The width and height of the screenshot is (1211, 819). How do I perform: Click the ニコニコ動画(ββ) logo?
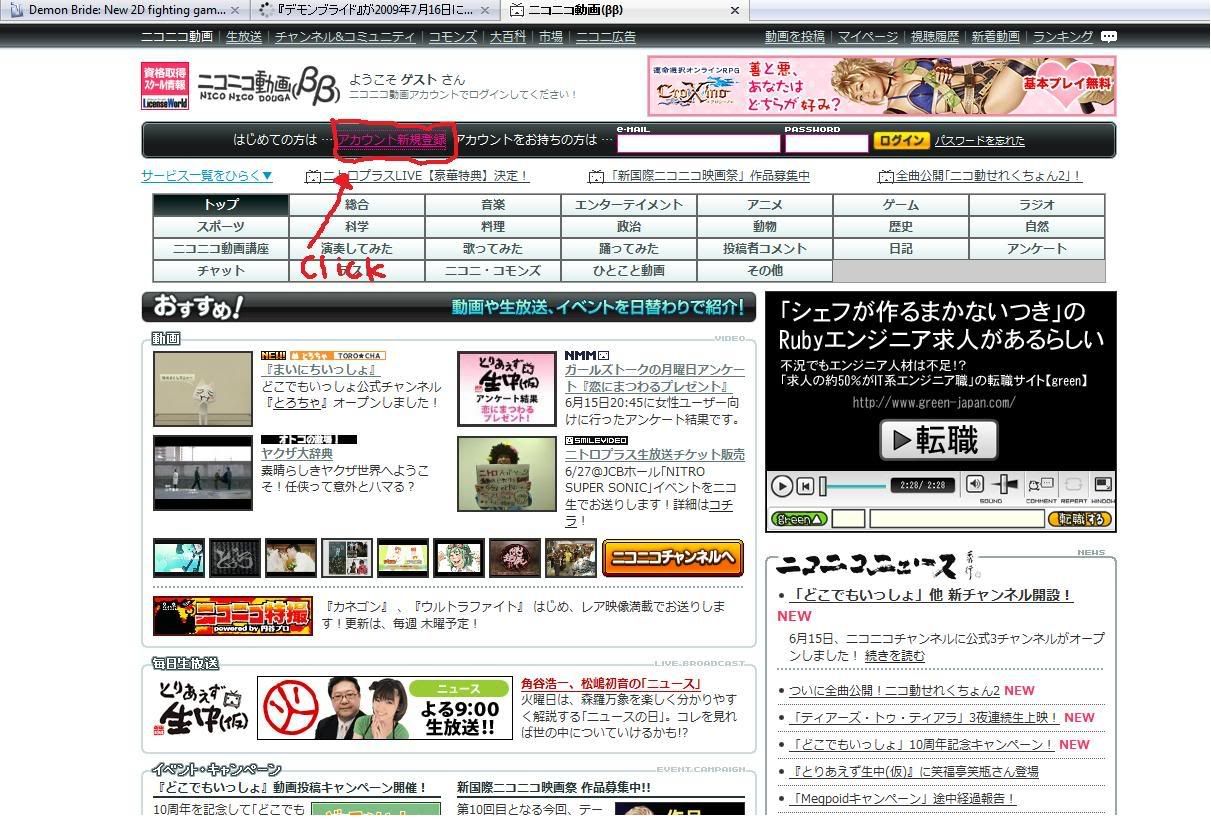tap(268, 86)
